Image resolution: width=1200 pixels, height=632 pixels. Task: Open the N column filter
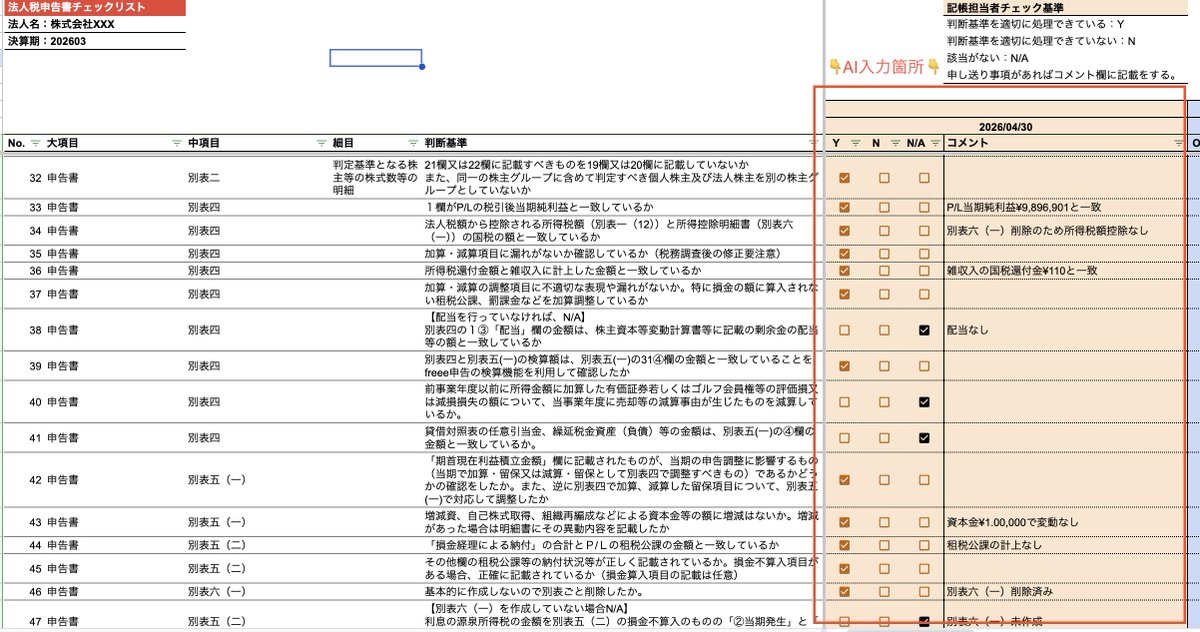[895, 143]
